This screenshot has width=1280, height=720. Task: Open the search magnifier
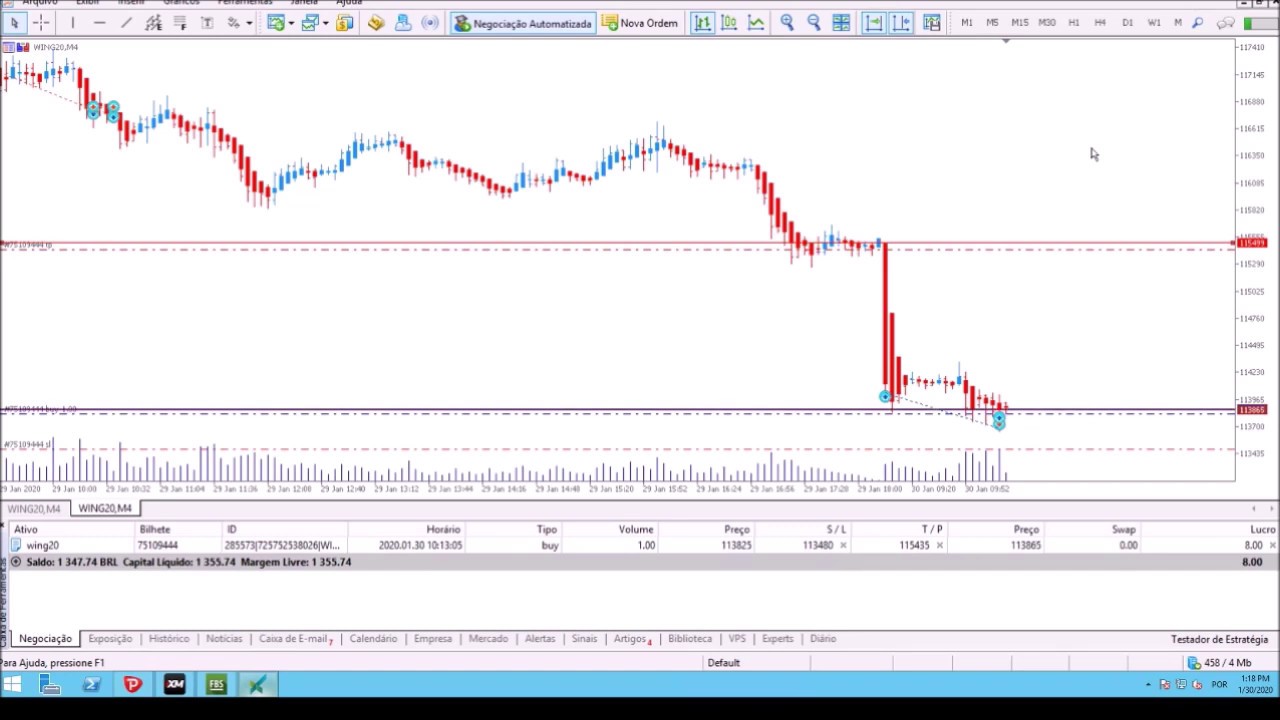[x=1198, y=22]
